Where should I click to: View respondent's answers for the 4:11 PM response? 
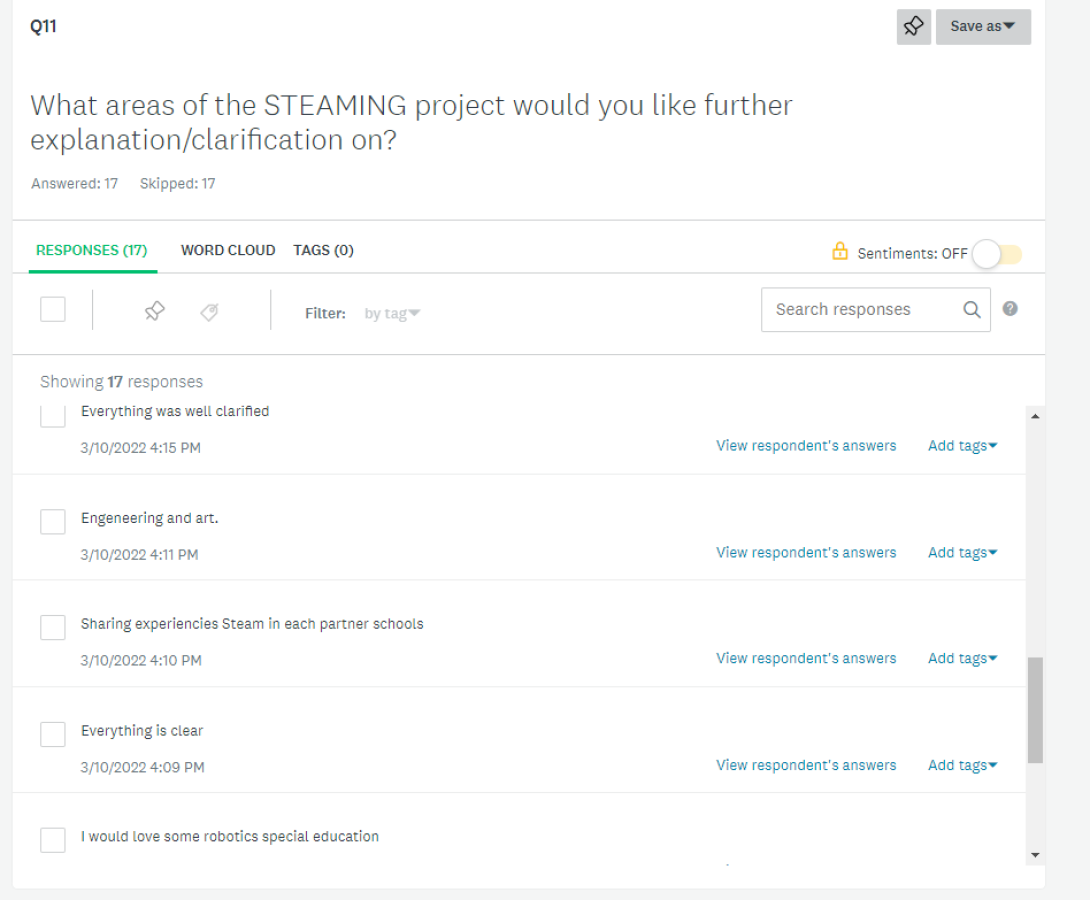point(806,553)
